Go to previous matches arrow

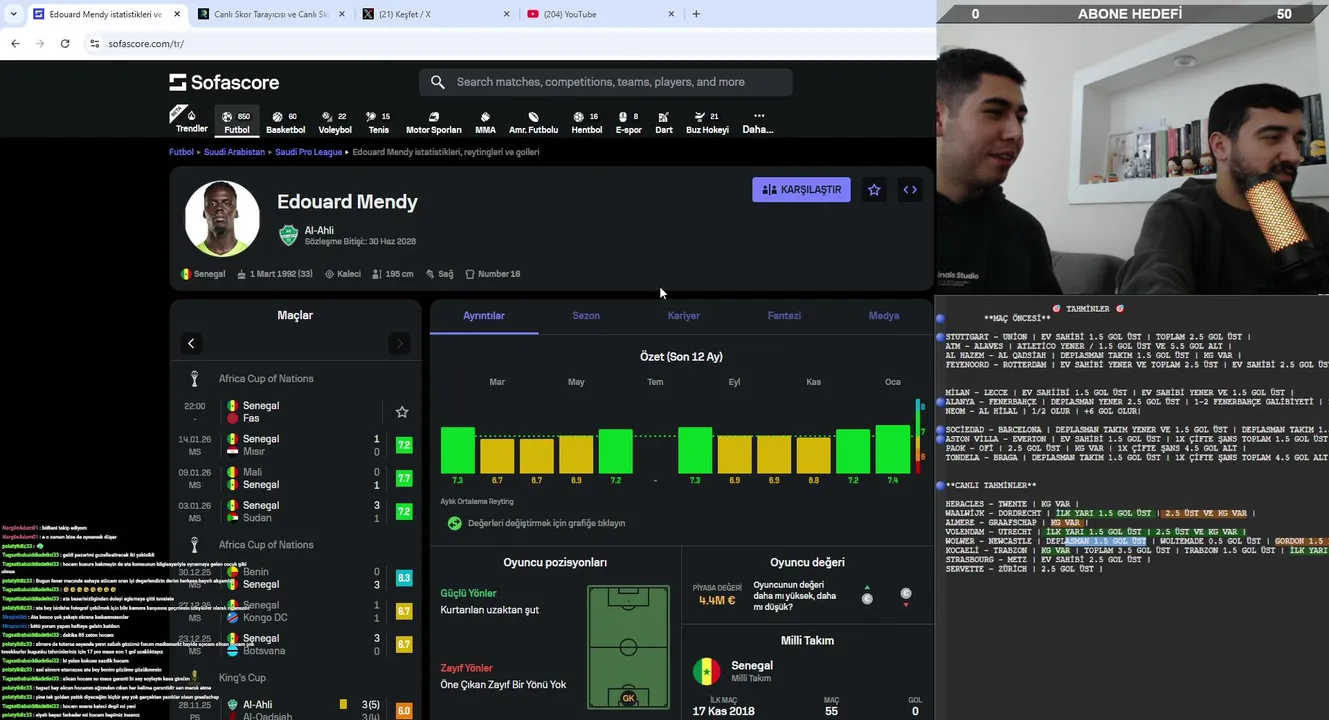coord(191,343)
